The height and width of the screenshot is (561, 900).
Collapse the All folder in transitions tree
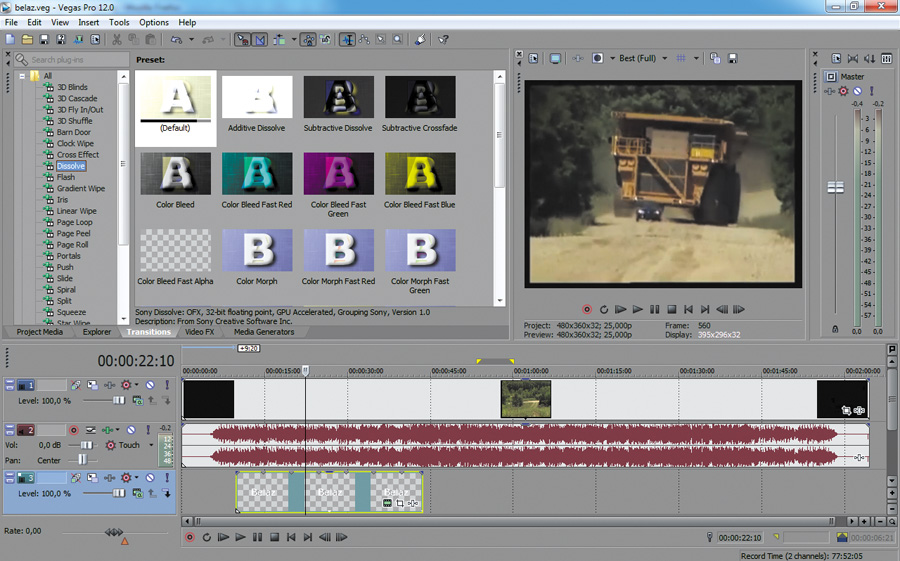pos(22,76)
